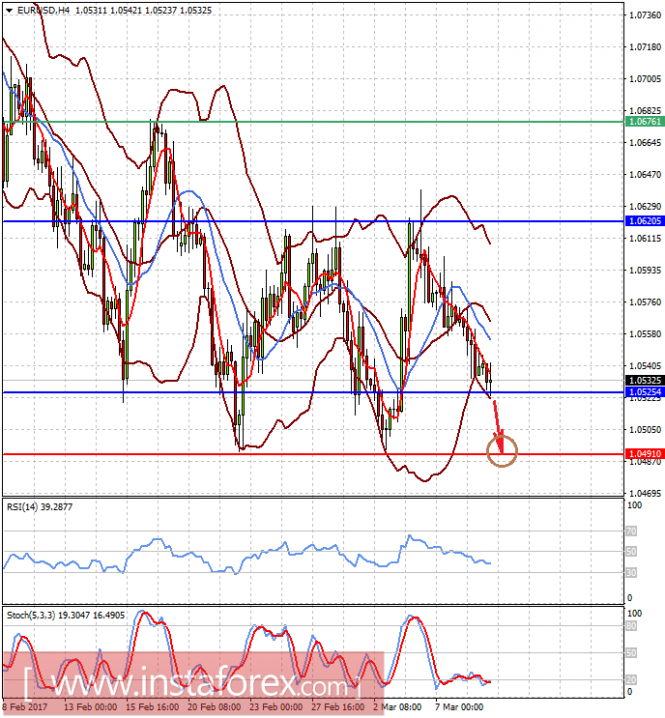Click the RSI 70 level marker
The width and height of the screenshot is (665, 718).
click(631, 531)
